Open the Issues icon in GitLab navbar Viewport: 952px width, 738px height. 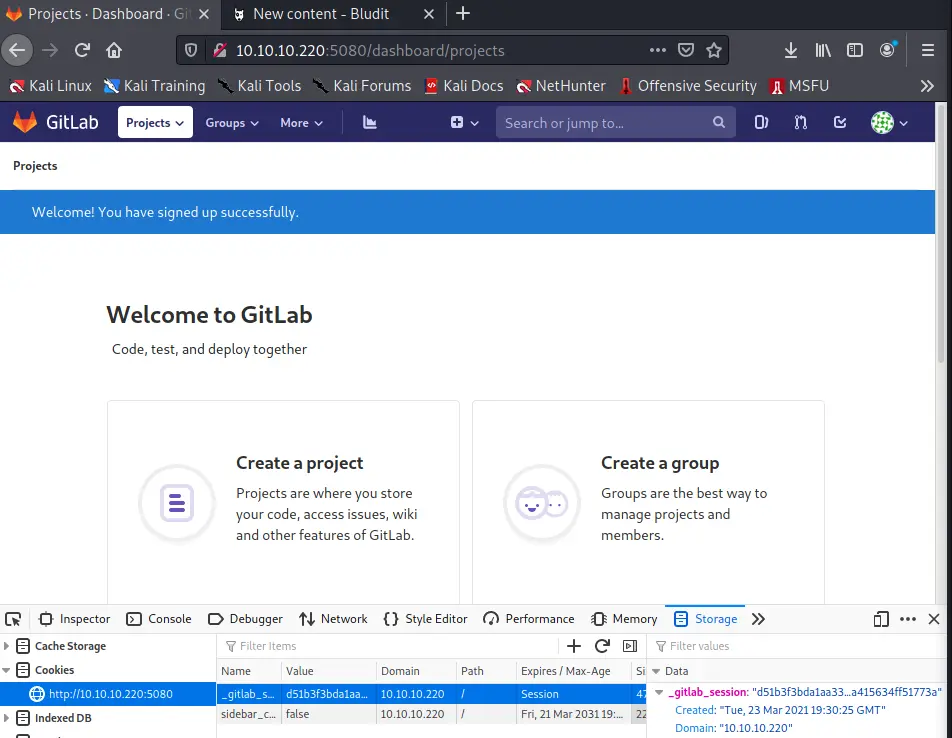click(x=761, y=122)
